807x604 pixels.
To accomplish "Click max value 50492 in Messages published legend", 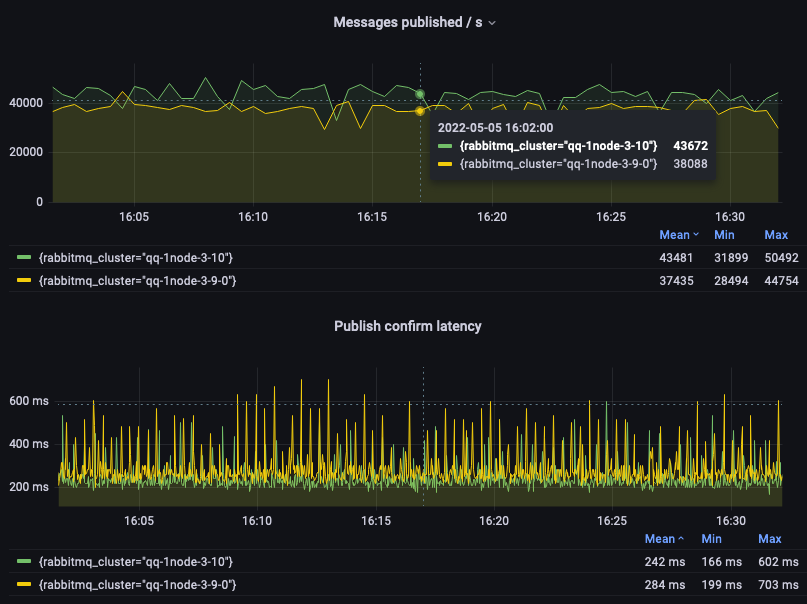I will coord(781,258).
